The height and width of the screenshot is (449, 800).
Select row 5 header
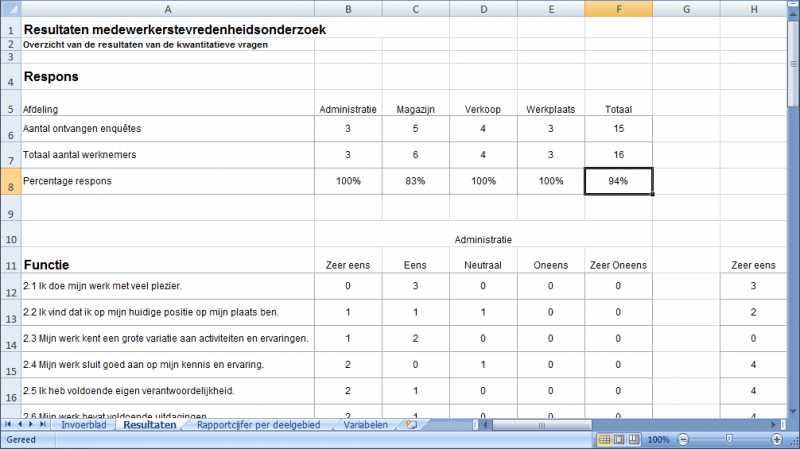click(10, 103)
